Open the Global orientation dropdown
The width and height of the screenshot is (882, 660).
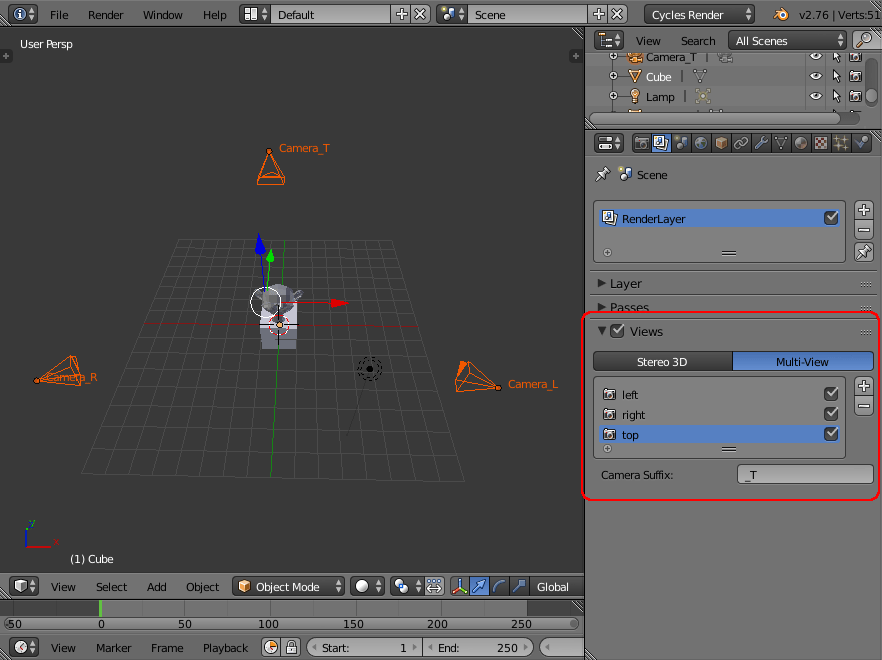(556, 586)
